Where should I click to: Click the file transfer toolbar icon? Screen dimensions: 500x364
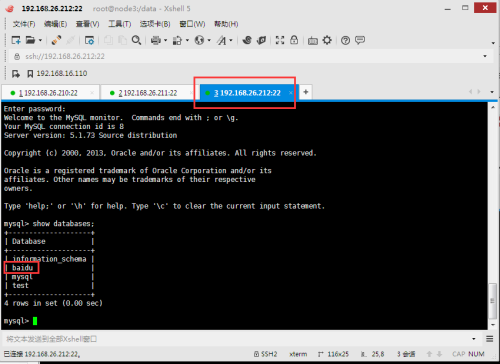(x=177, y=40)
